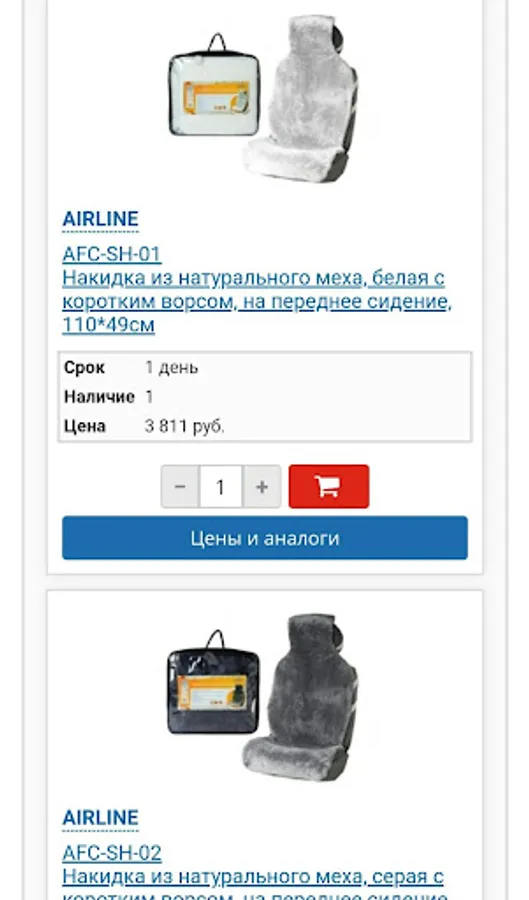Open the AIRLINE brand link above AFC-SH-02
Viewport: 529px width, 900px height.
(100, 818)
